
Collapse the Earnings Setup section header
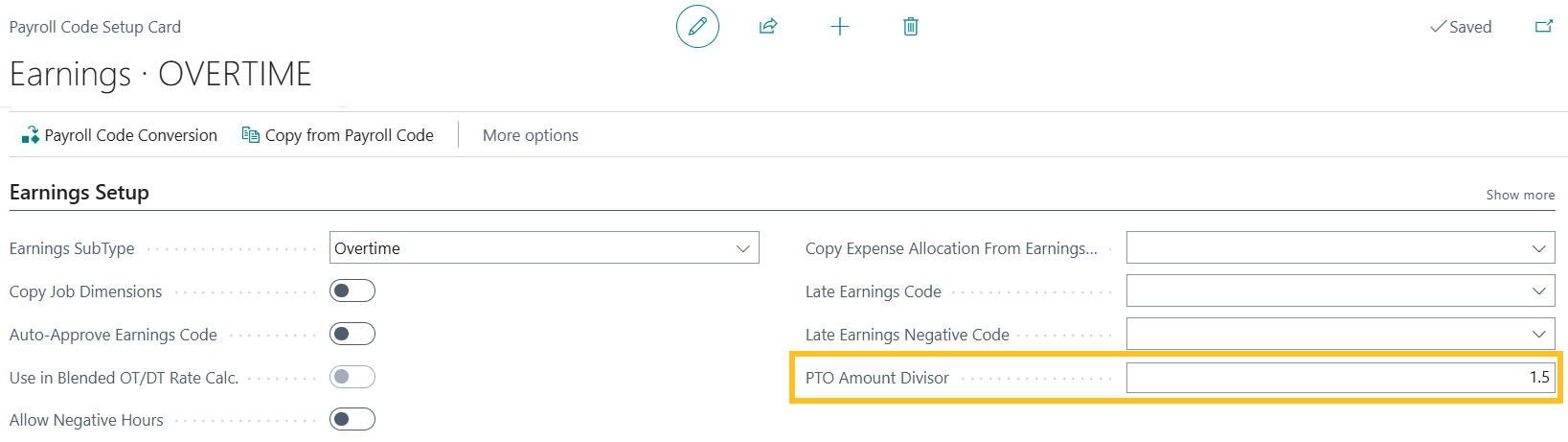coord(80,193)
